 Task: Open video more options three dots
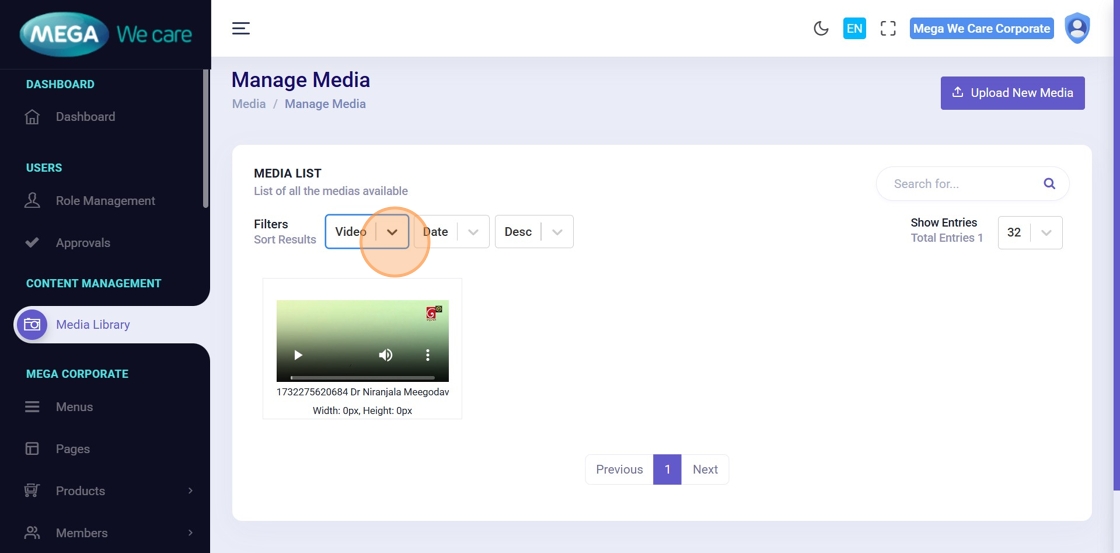(428, 355)
